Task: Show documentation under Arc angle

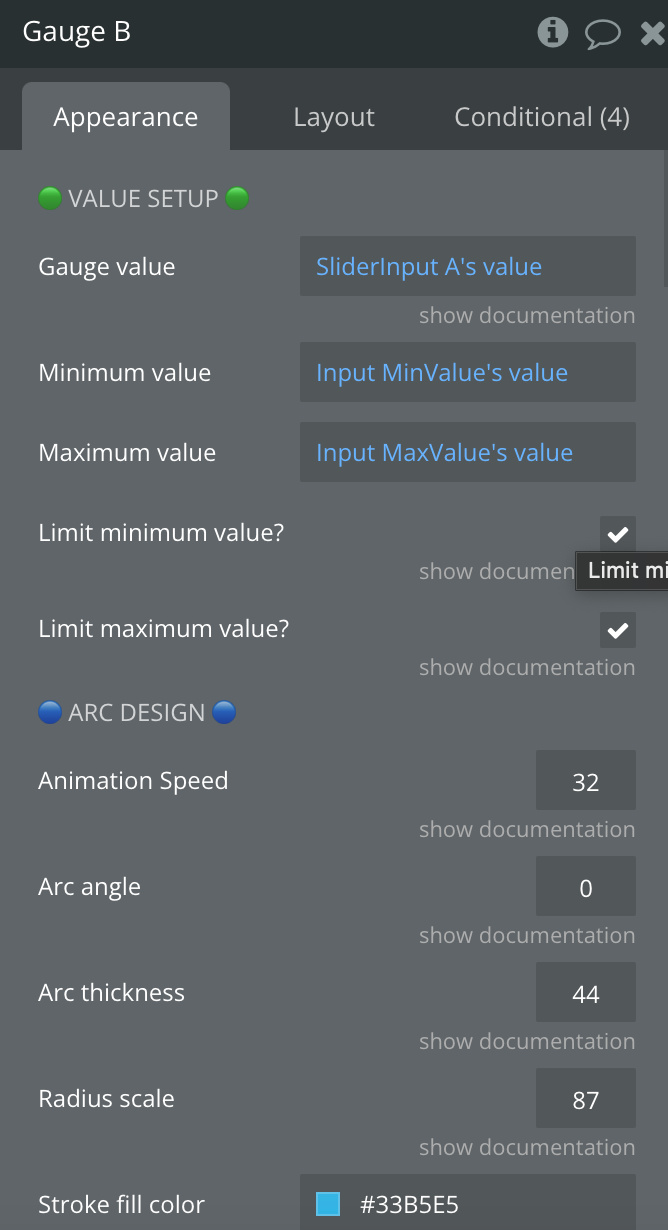Action: pos(527,935)
